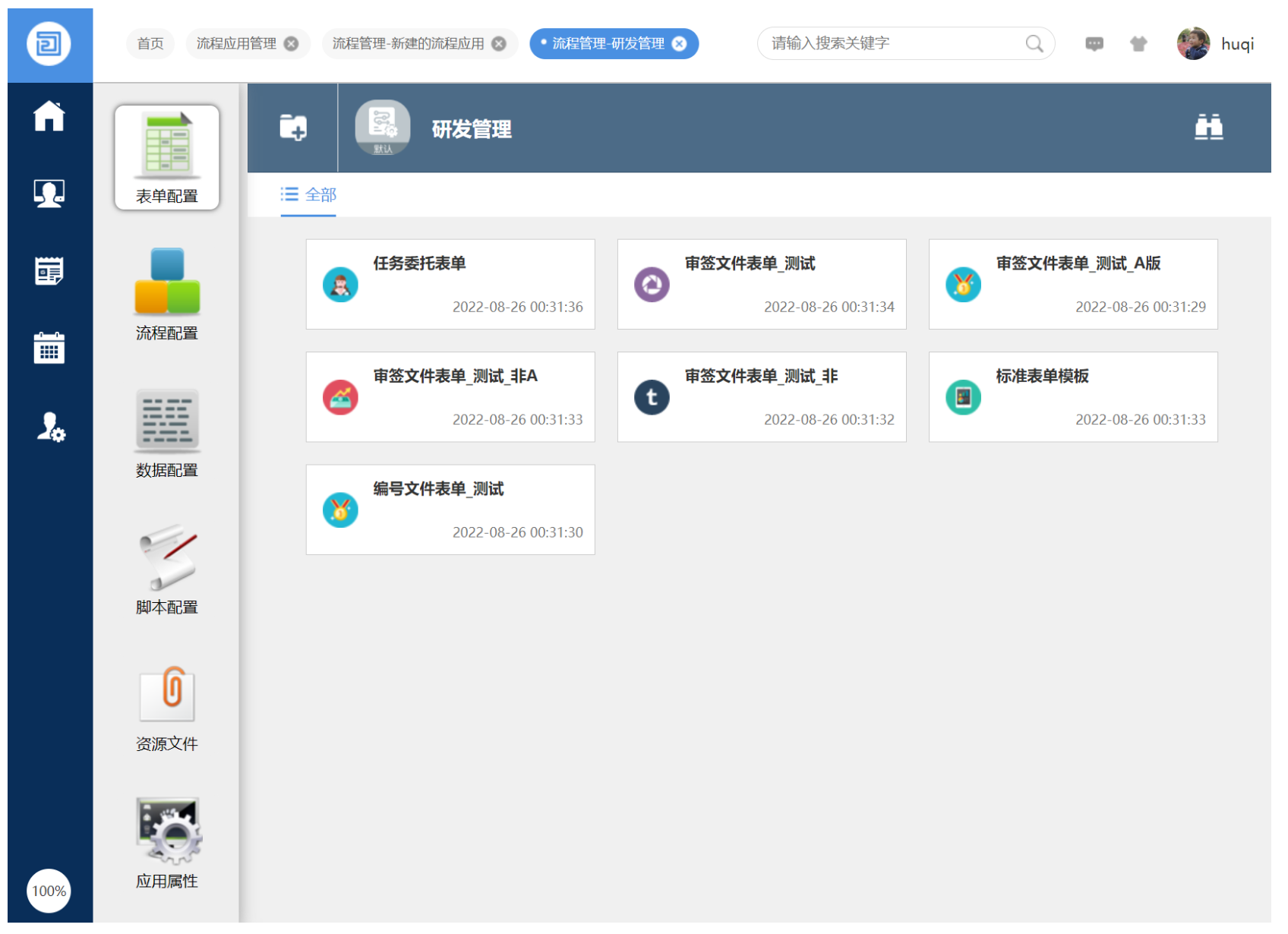1288x934 pixels.
Task: Open the 任务委托表单 form card
Action: [450, 285]
